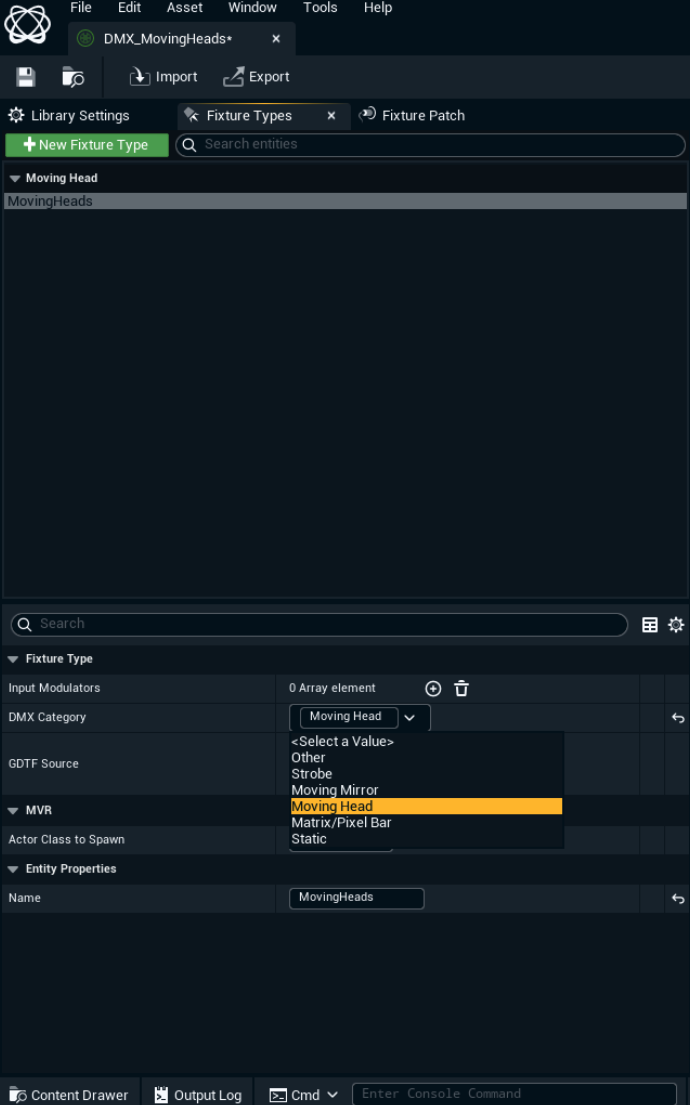Screen dimensions: 690x1105
Task: Reset DMX Category to default value
Action: 678,718
